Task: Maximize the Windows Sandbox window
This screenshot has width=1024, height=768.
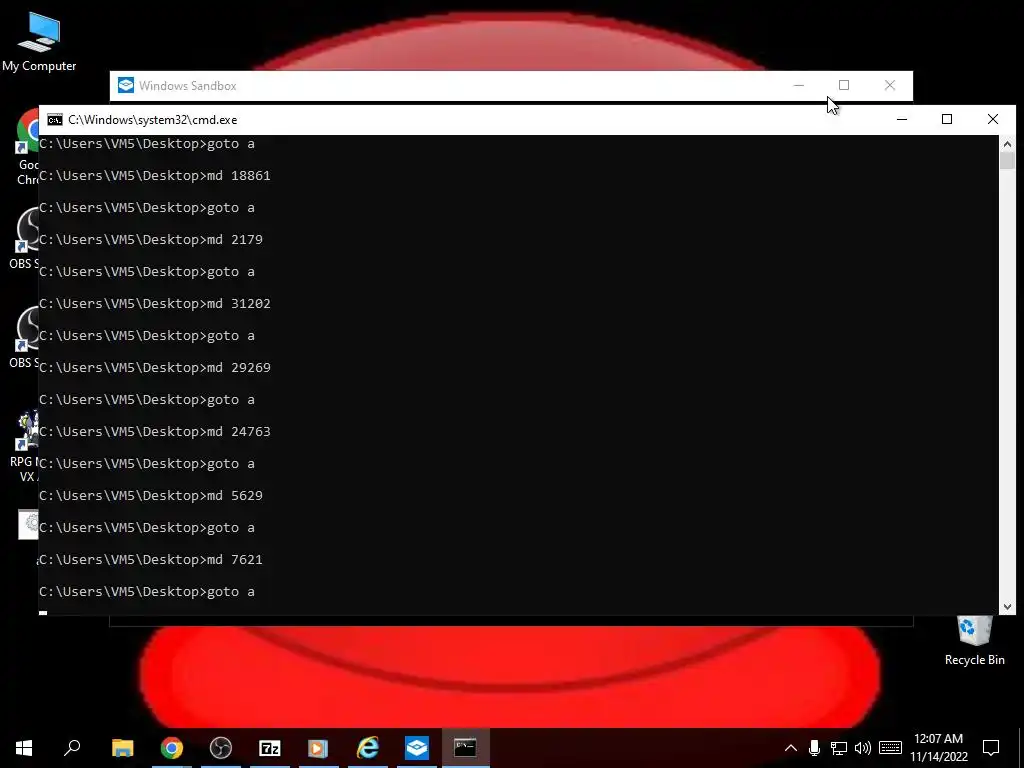Action: (844, 86)
